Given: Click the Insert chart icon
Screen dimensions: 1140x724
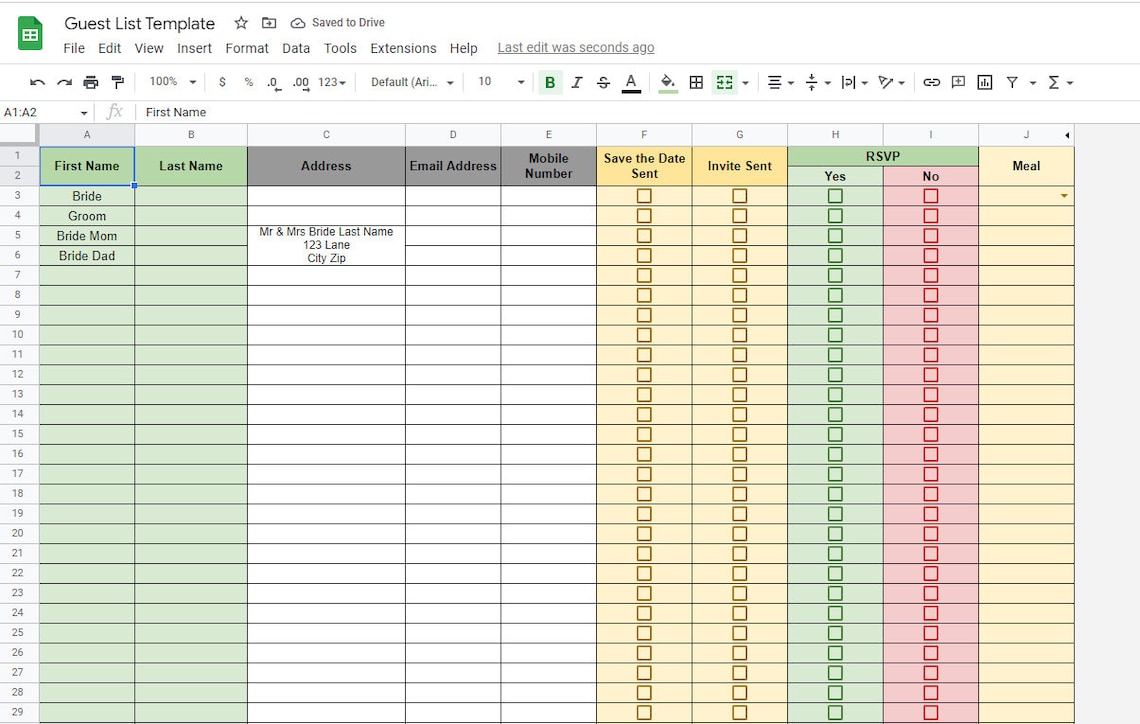Looking at the screenshot, I should click(984, 82).
